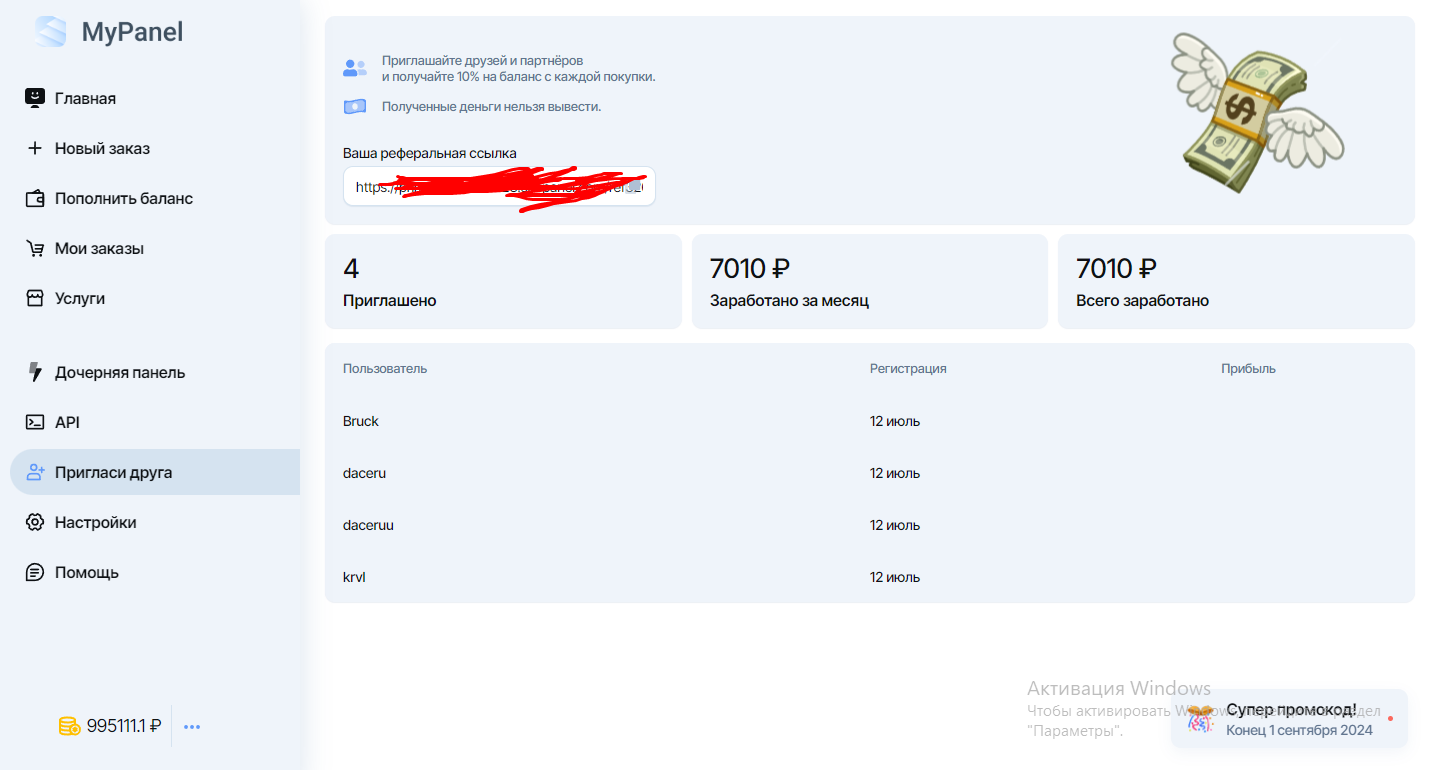This screenshot has height=770, width=1439.
Task: Click the cart icon for Мои заказы
Action: coord(35,249)
